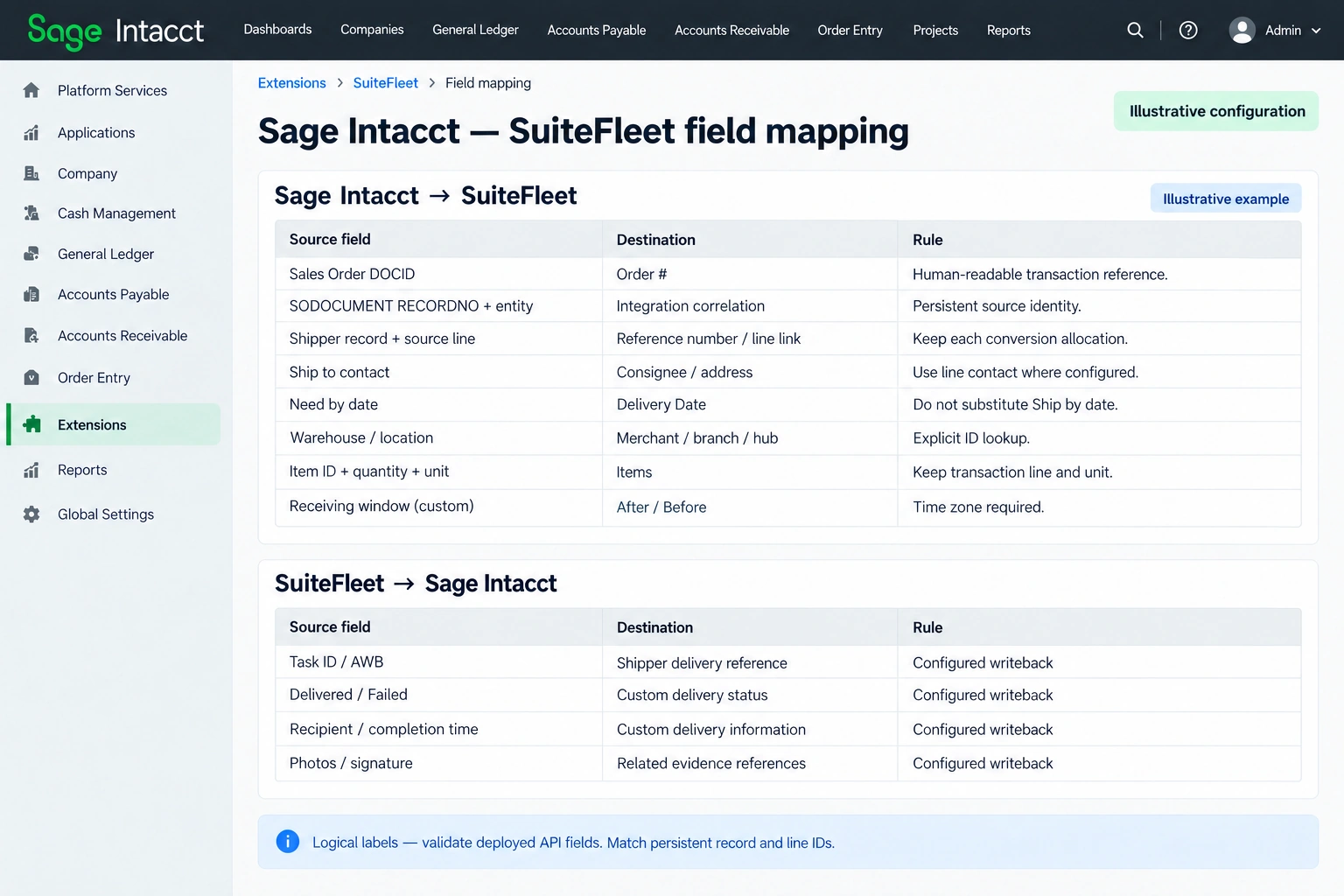Expand the Admin account dropdown arrow
This screenshot has width=1344, height=896.
tap(1316, 31)
